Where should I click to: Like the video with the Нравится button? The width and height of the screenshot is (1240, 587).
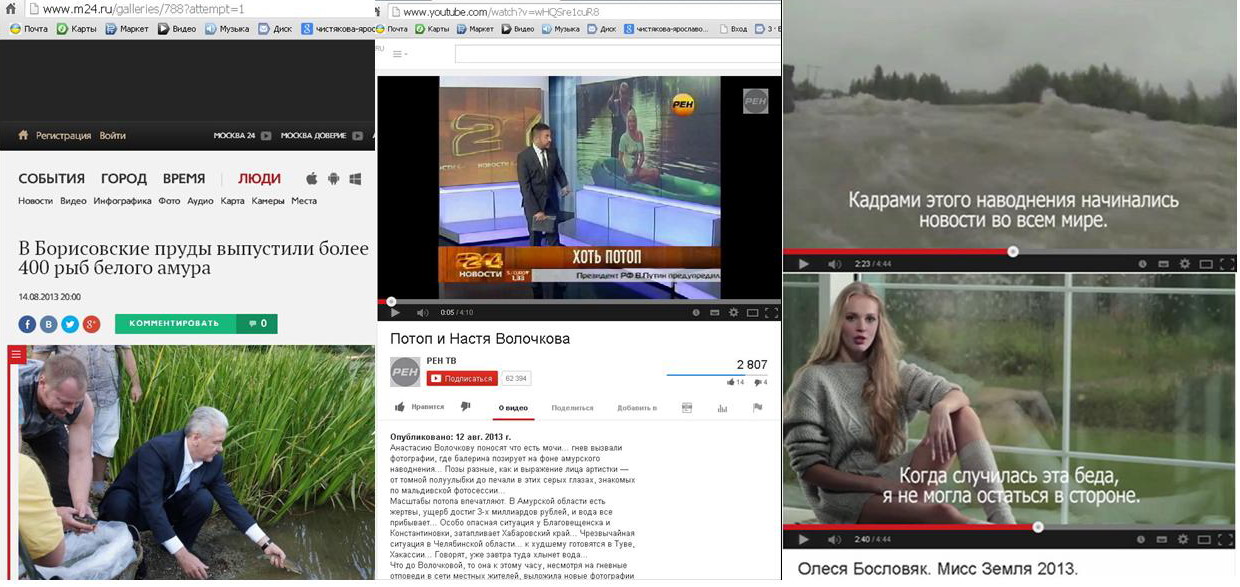(419, 408)
